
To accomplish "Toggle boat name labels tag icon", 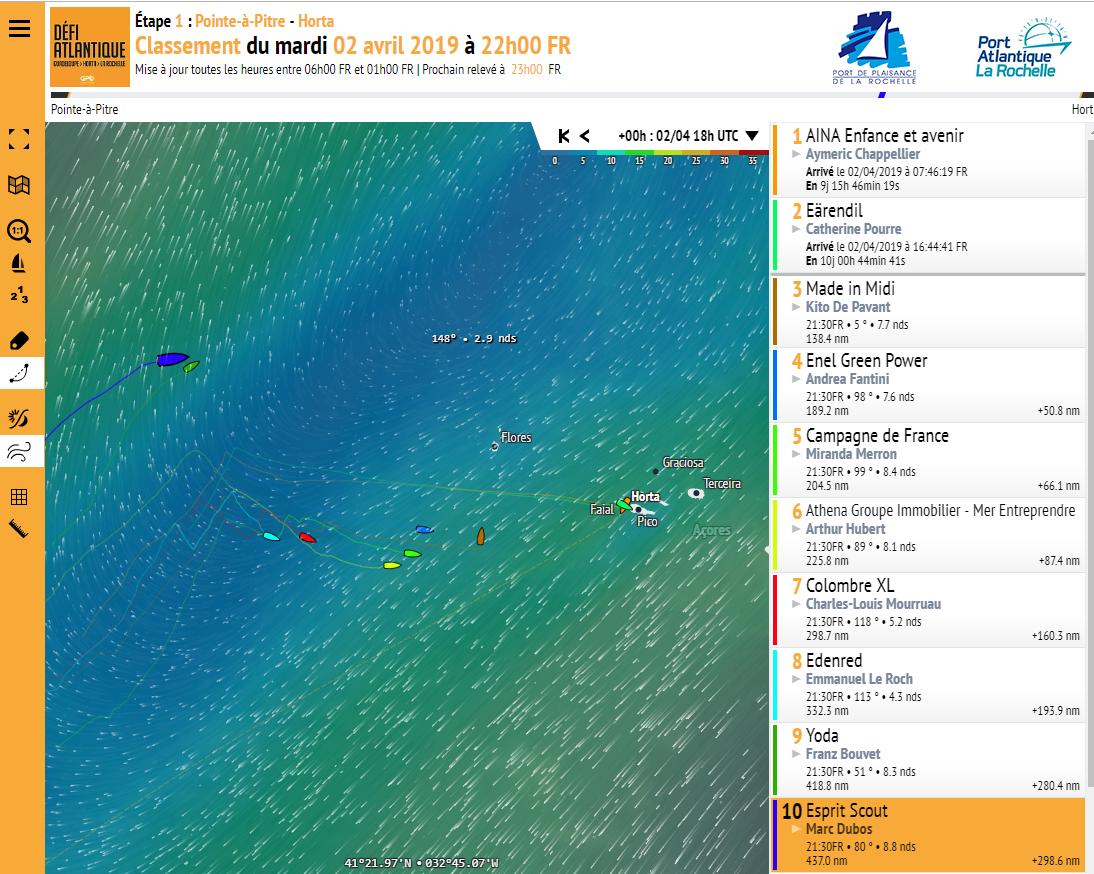I will coord(19,340).
